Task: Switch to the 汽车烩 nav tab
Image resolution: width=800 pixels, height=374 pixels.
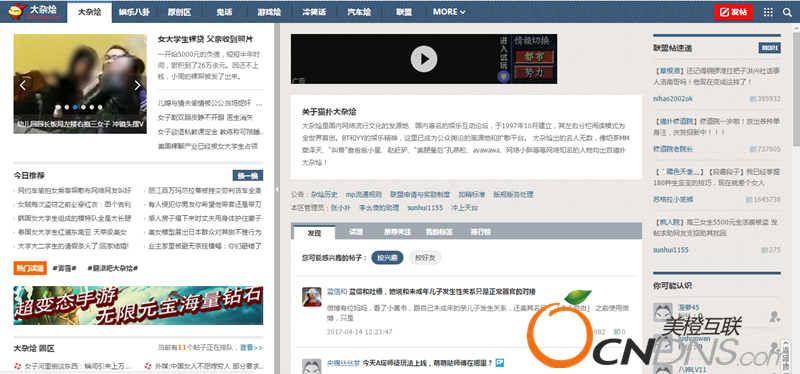Action: 359,12
